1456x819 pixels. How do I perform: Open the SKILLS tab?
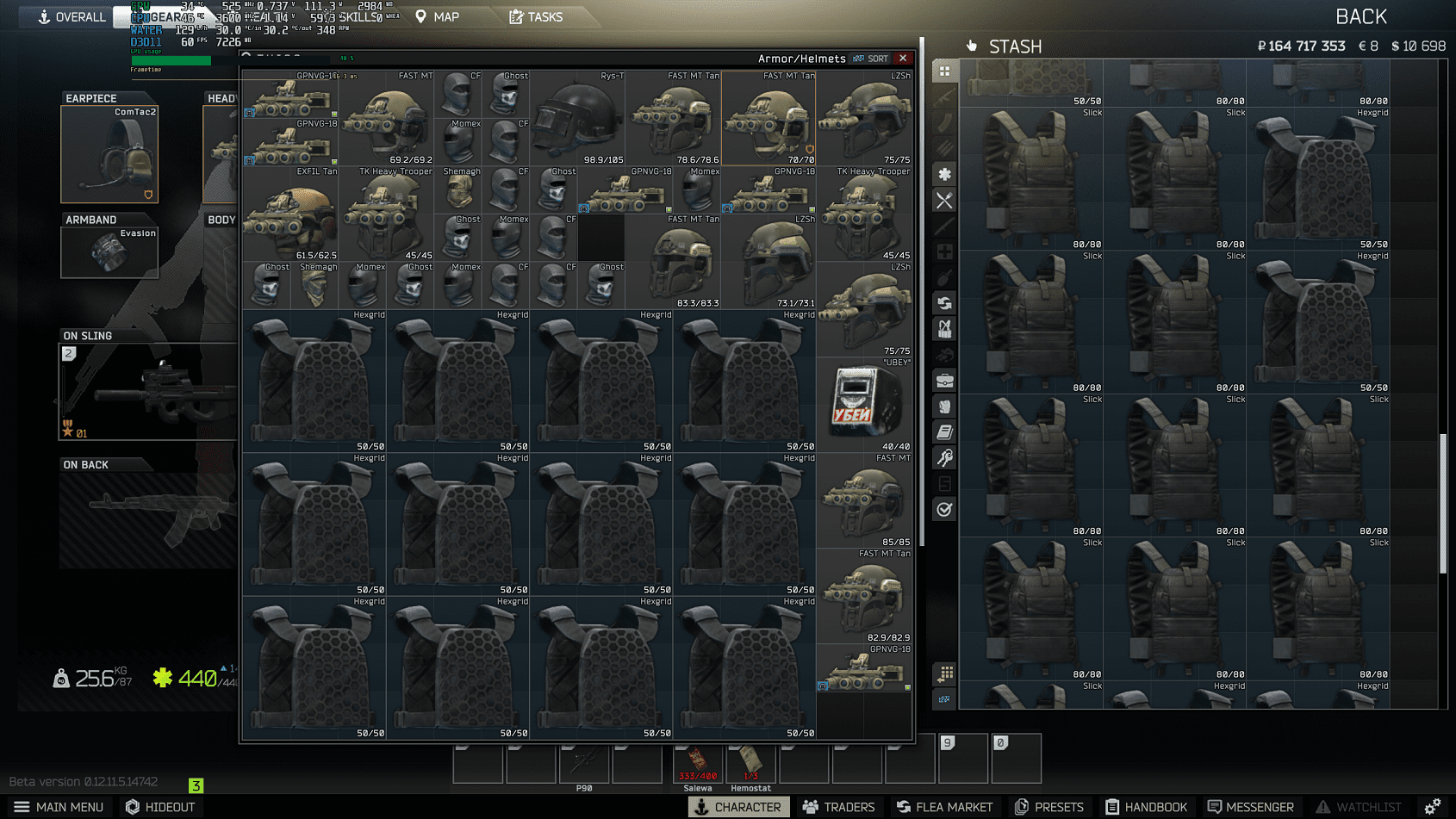(x=358, y=17)
